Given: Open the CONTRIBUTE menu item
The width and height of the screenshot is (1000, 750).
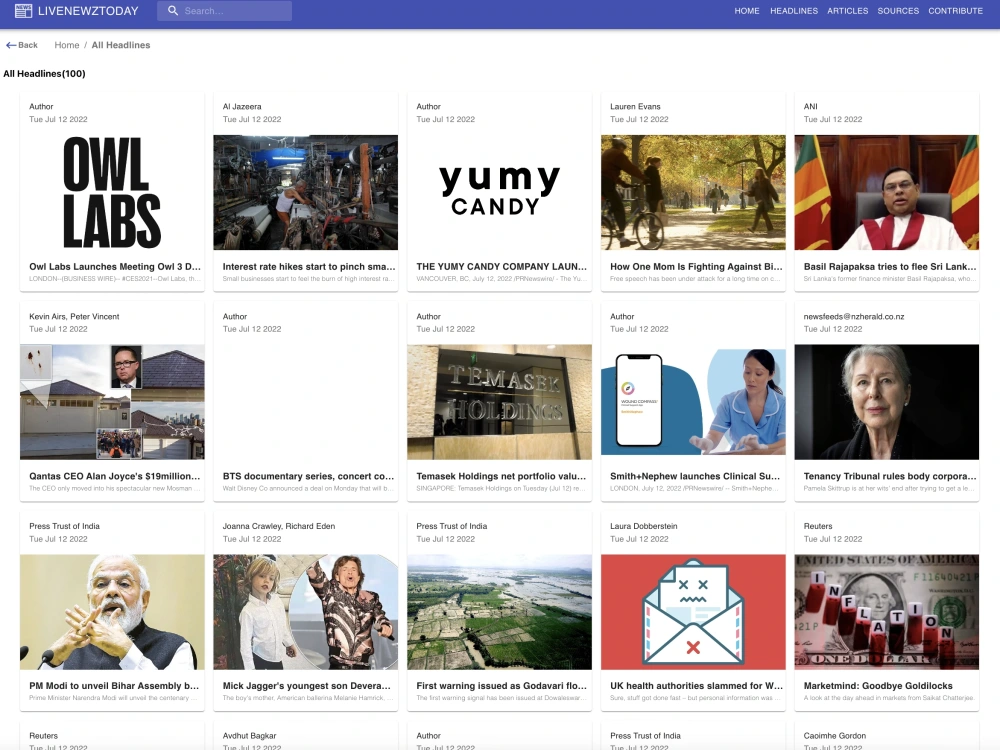Looking at the screenshot, I should [955, 11].
